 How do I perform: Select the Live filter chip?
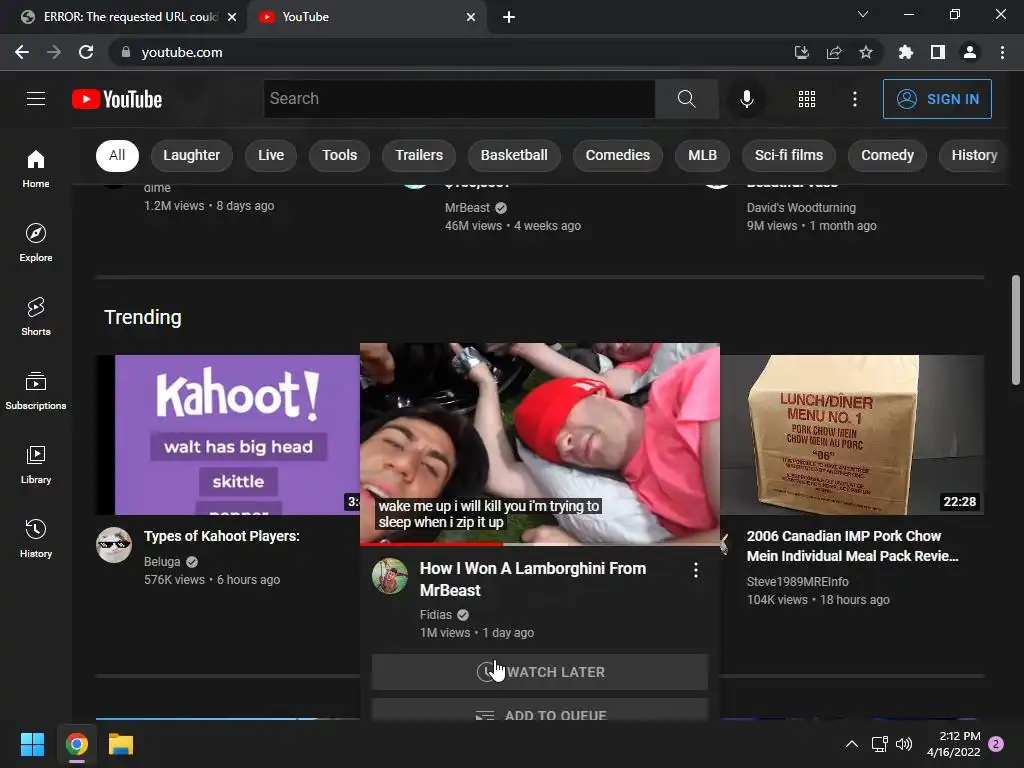pyautogui.click(x=271, y=155)
